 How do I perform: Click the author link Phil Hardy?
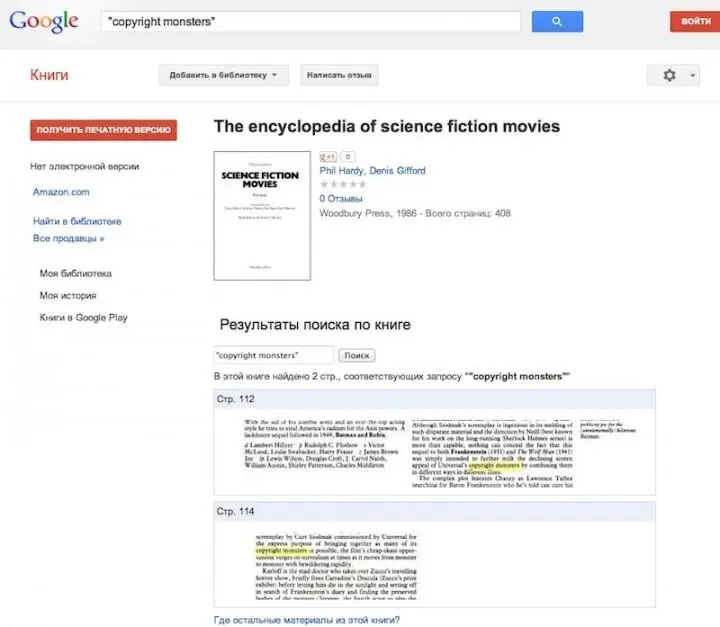pos(341,171)
